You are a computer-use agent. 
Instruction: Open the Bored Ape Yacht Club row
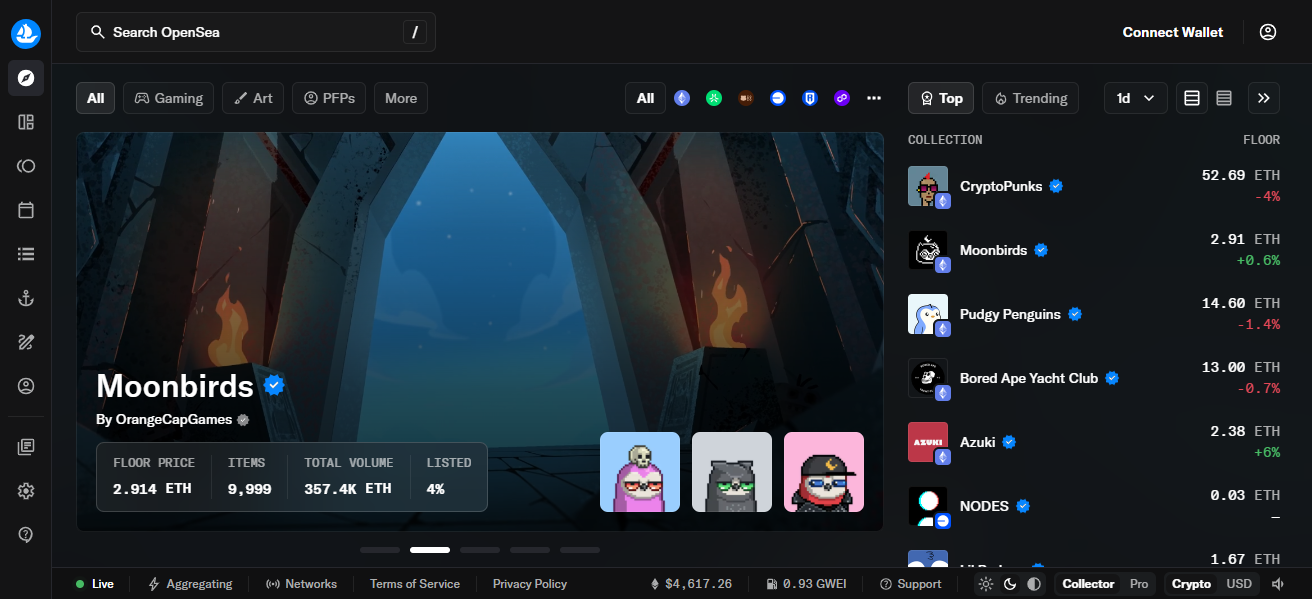coord(1094,378)
